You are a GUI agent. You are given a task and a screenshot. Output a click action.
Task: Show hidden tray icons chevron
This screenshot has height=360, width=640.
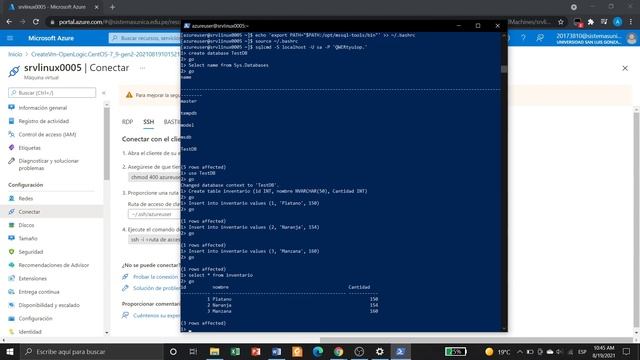(x=520, y=351)
